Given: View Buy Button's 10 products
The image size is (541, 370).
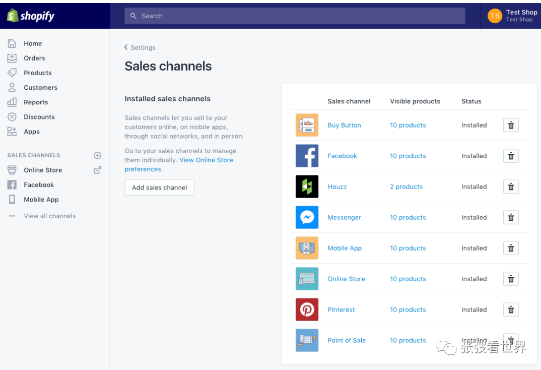Looking at the screenshot, I should point(408,125).
